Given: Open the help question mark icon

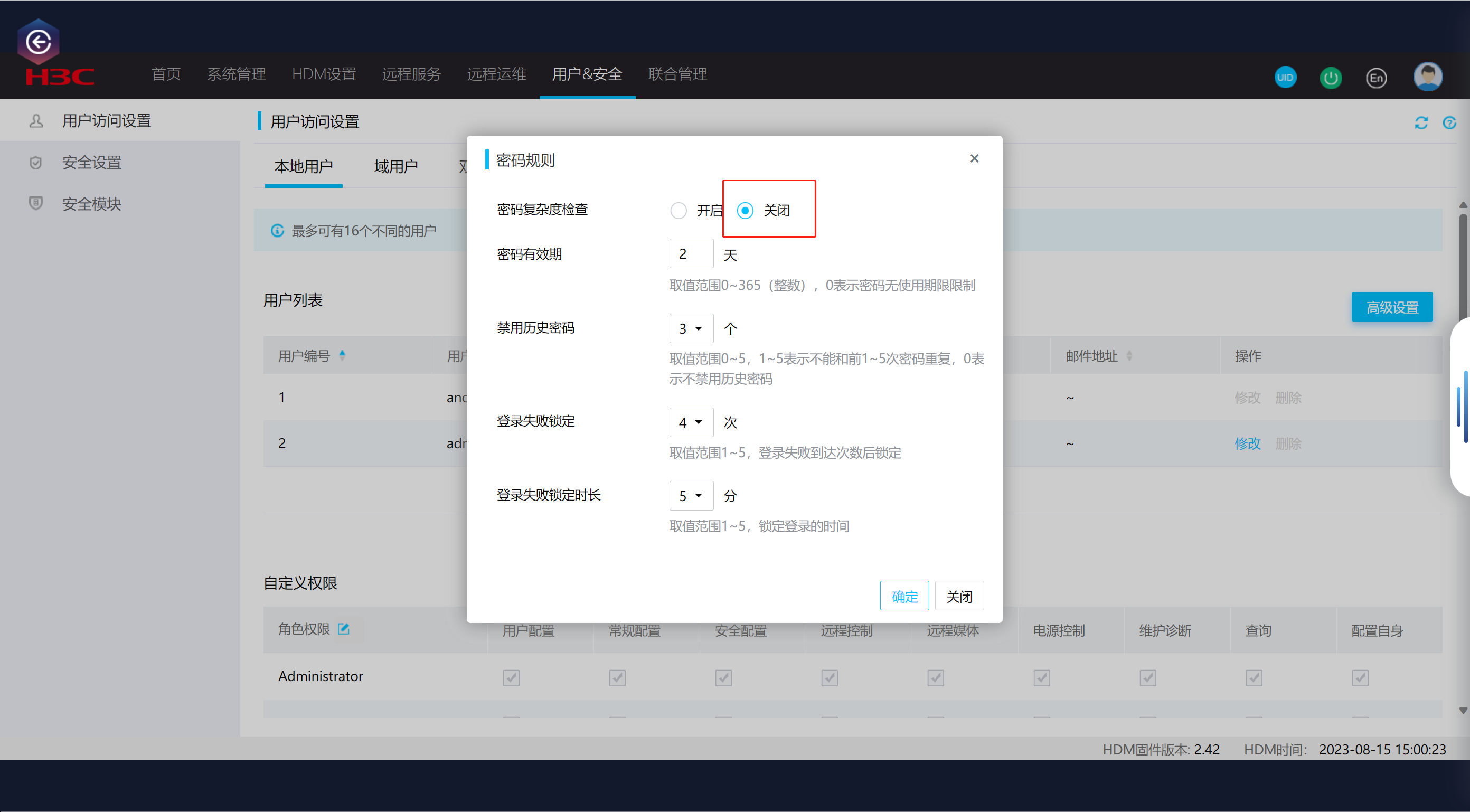Looking at the screenshot, I should click(1449, 122).
